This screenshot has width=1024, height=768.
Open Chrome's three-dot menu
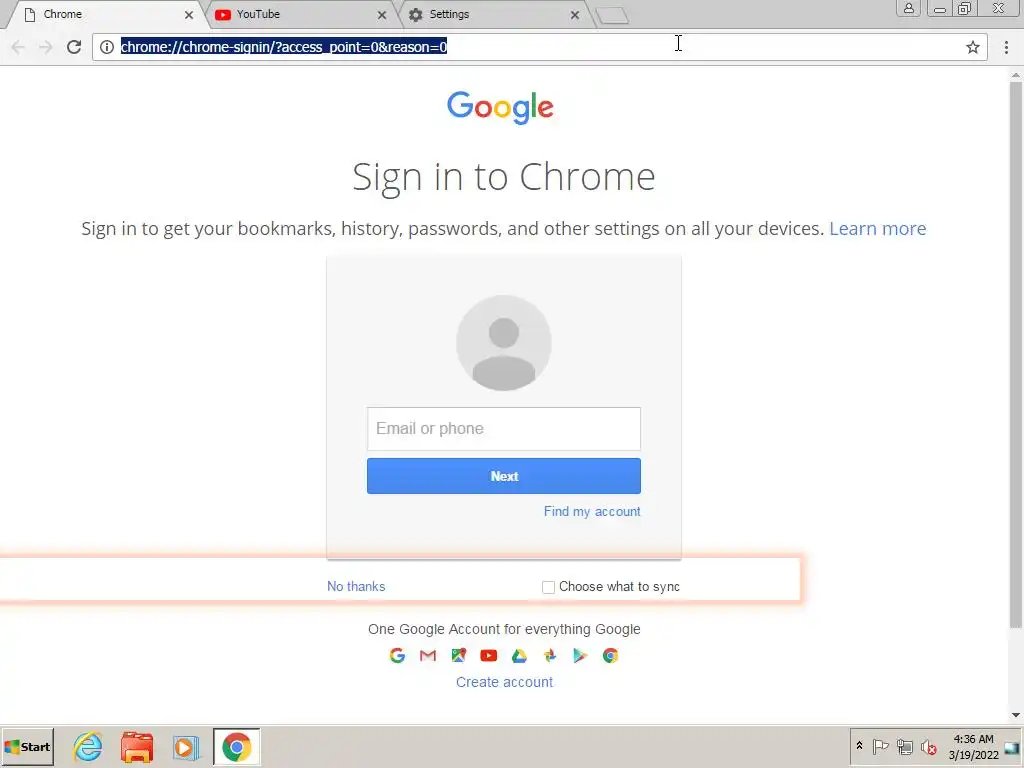point(1006,47)
